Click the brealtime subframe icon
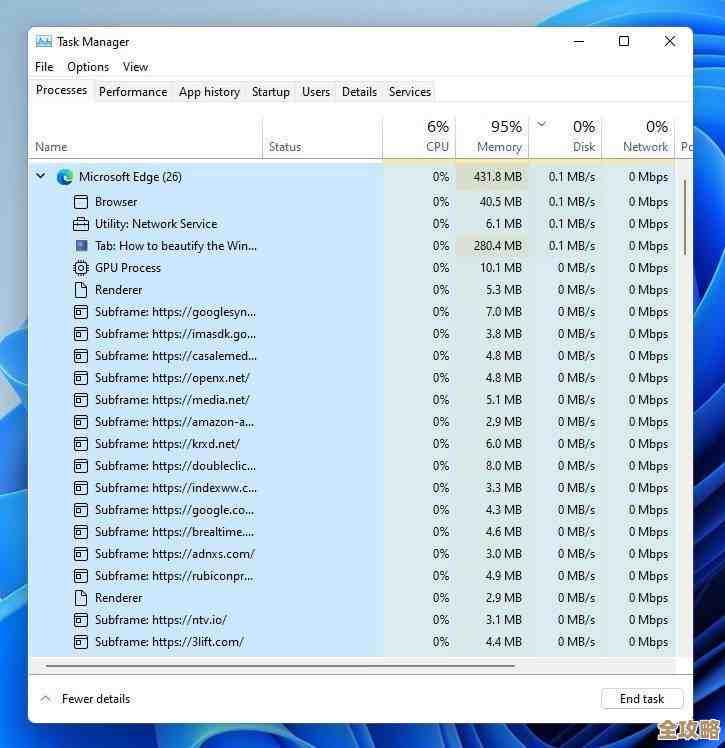Image resolution: width=725 pixels, height=748 pixels. [x=81, y=532]
